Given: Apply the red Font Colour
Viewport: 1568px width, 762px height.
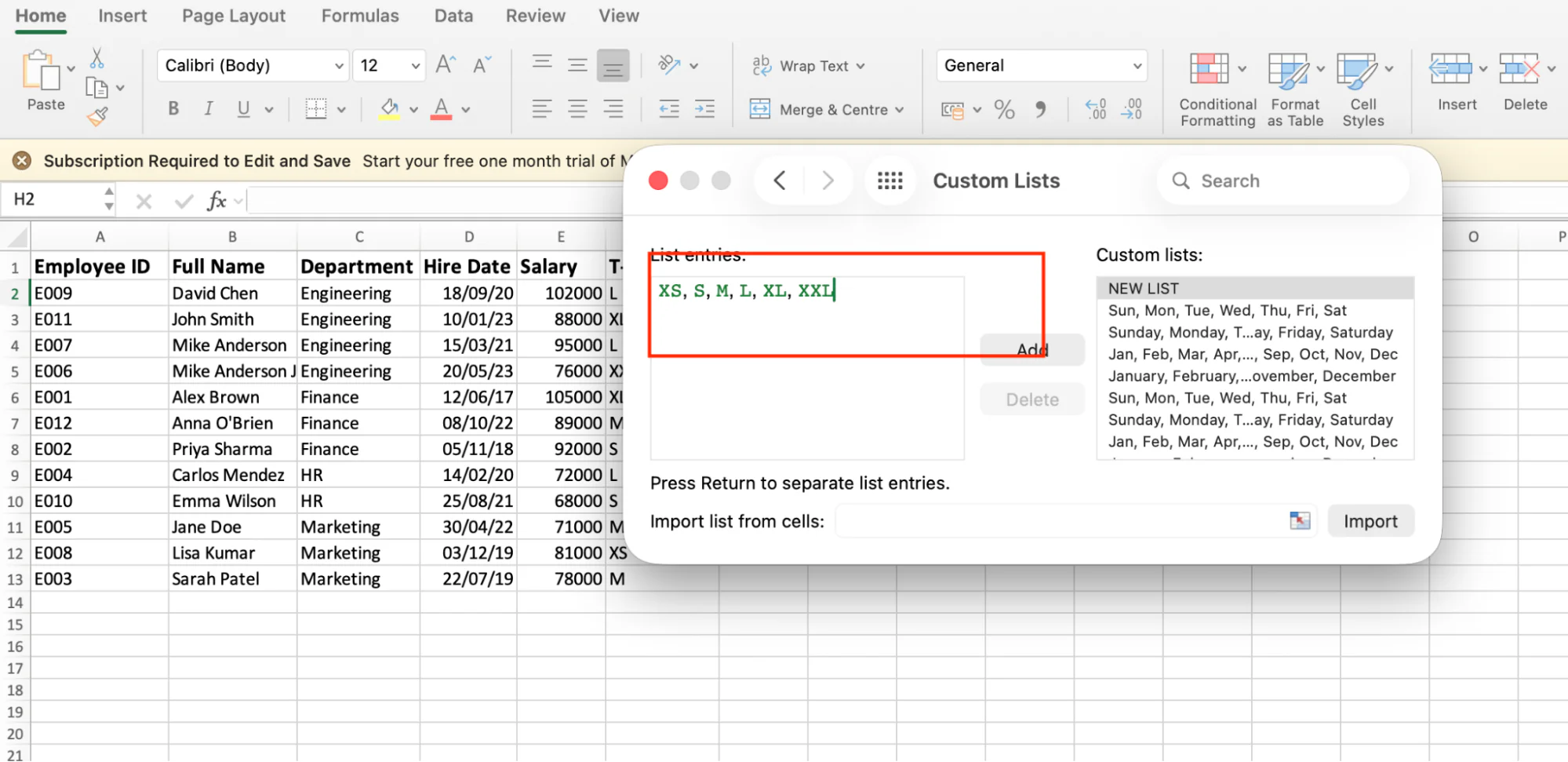Looking at the screenshot, I should [442, 108].
